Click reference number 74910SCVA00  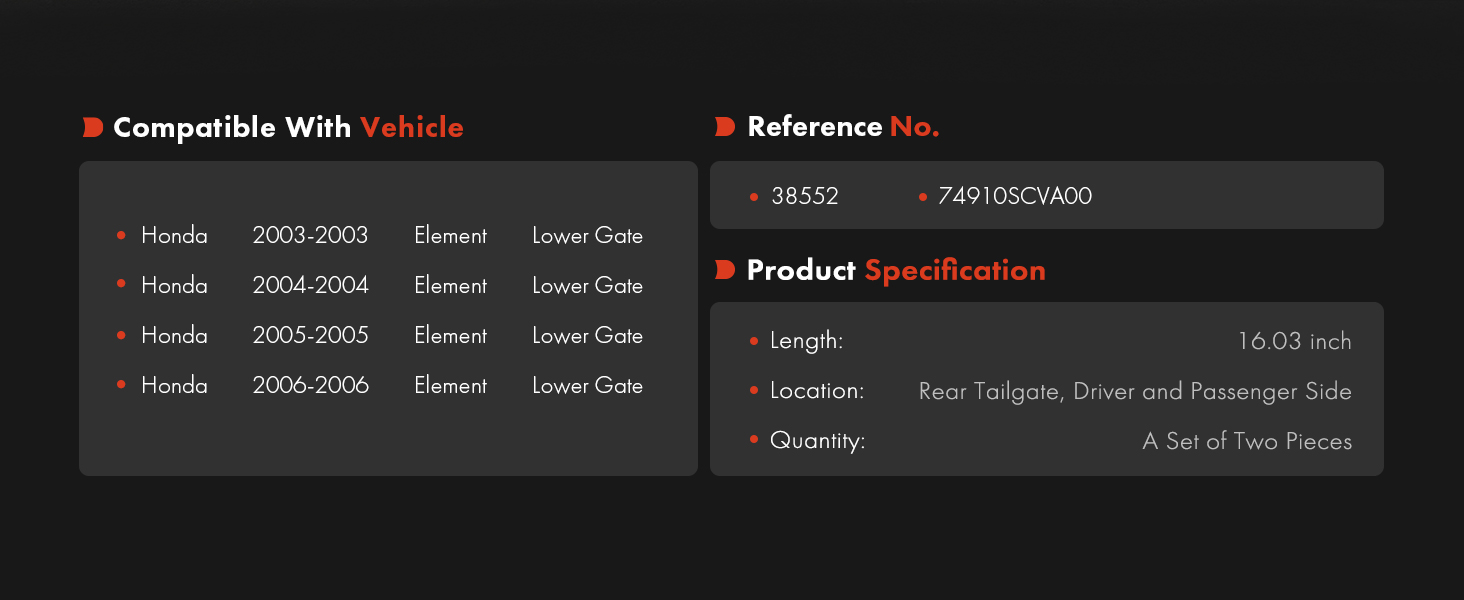click(x=1015, y=197)
